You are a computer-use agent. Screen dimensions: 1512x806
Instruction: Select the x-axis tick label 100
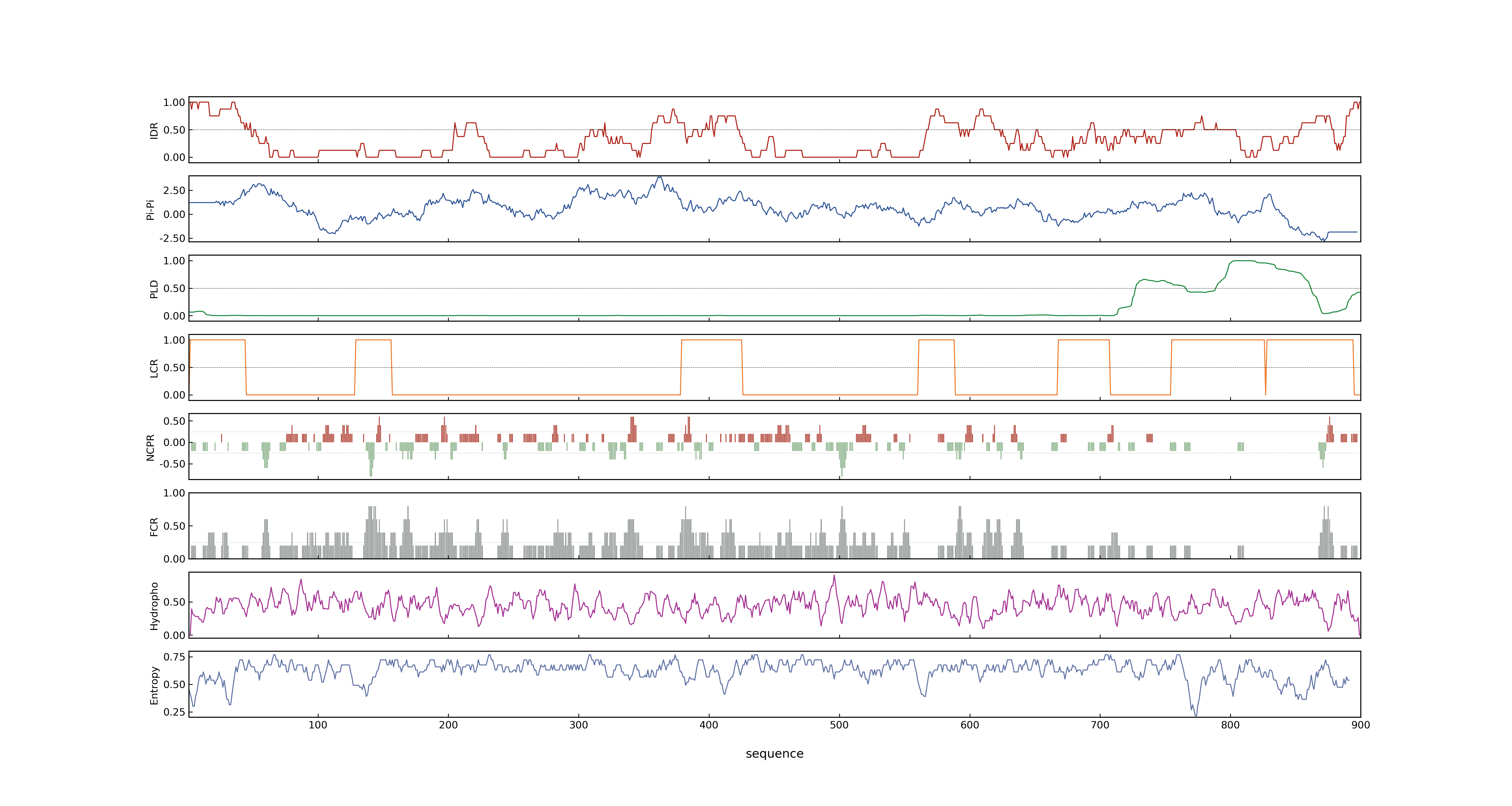318,725
